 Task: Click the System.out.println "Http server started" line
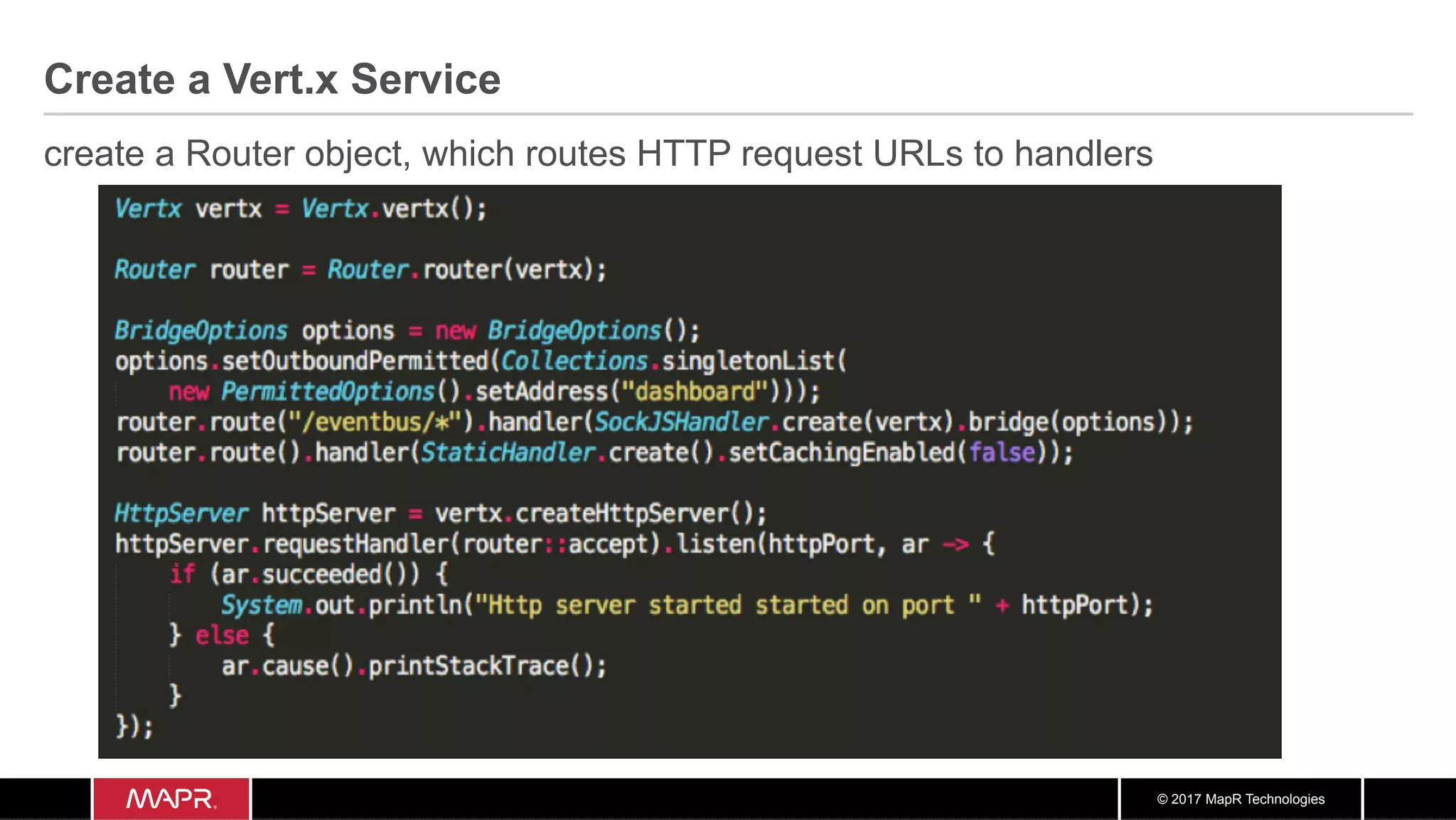click(x=687, y=605)
